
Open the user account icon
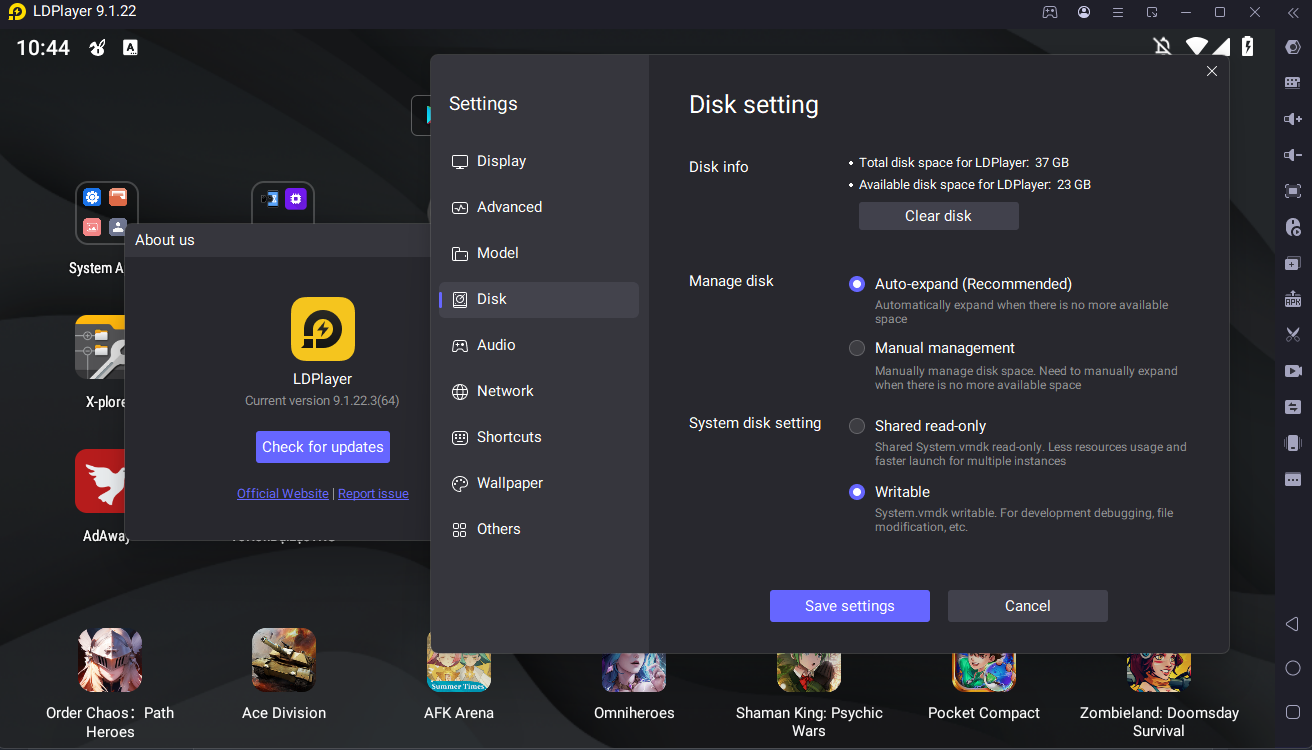pyautogui.click(x=1084, y=12)
